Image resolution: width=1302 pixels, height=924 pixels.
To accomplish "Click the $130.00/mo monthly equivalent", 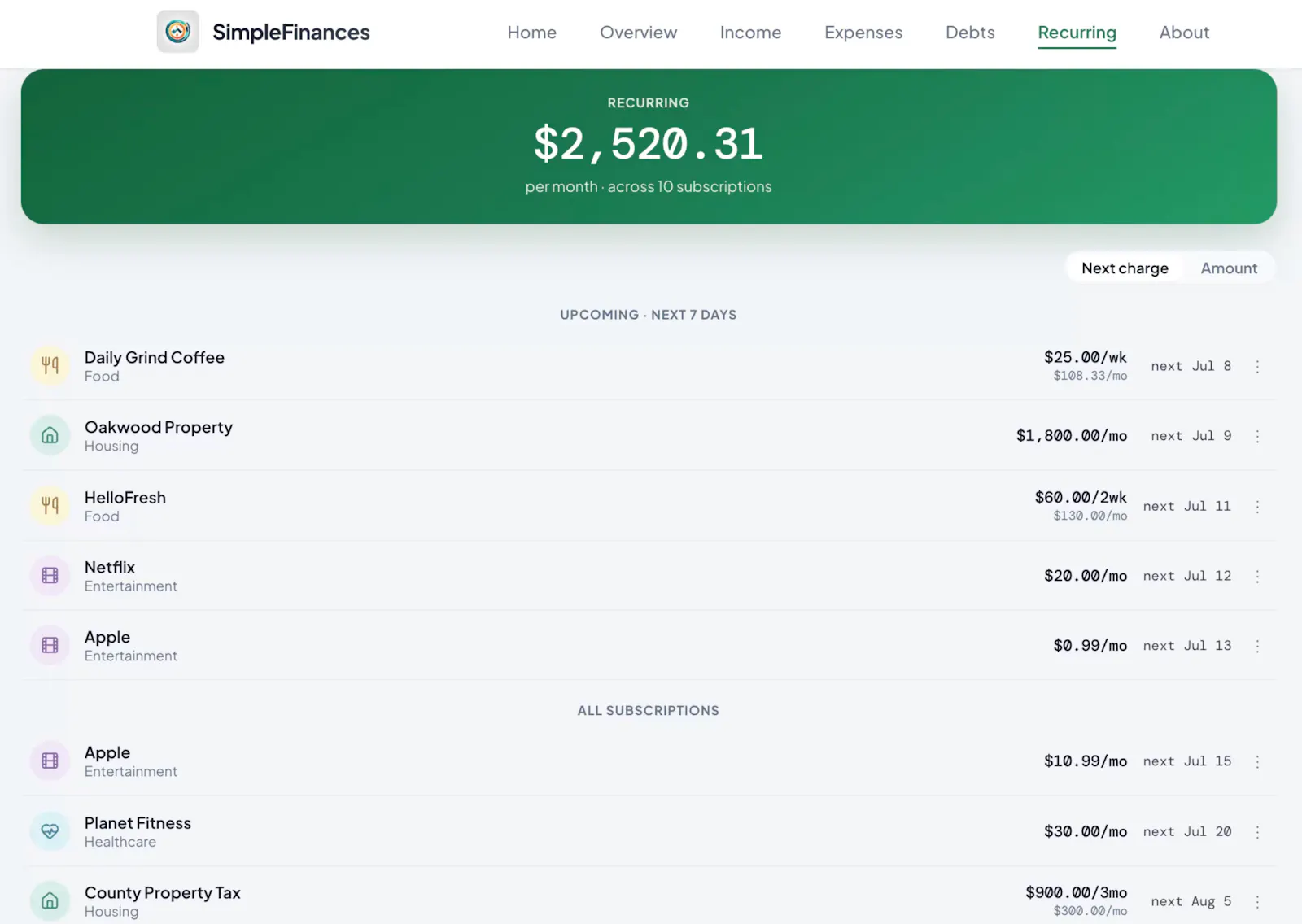I will tap(1090, 516).
